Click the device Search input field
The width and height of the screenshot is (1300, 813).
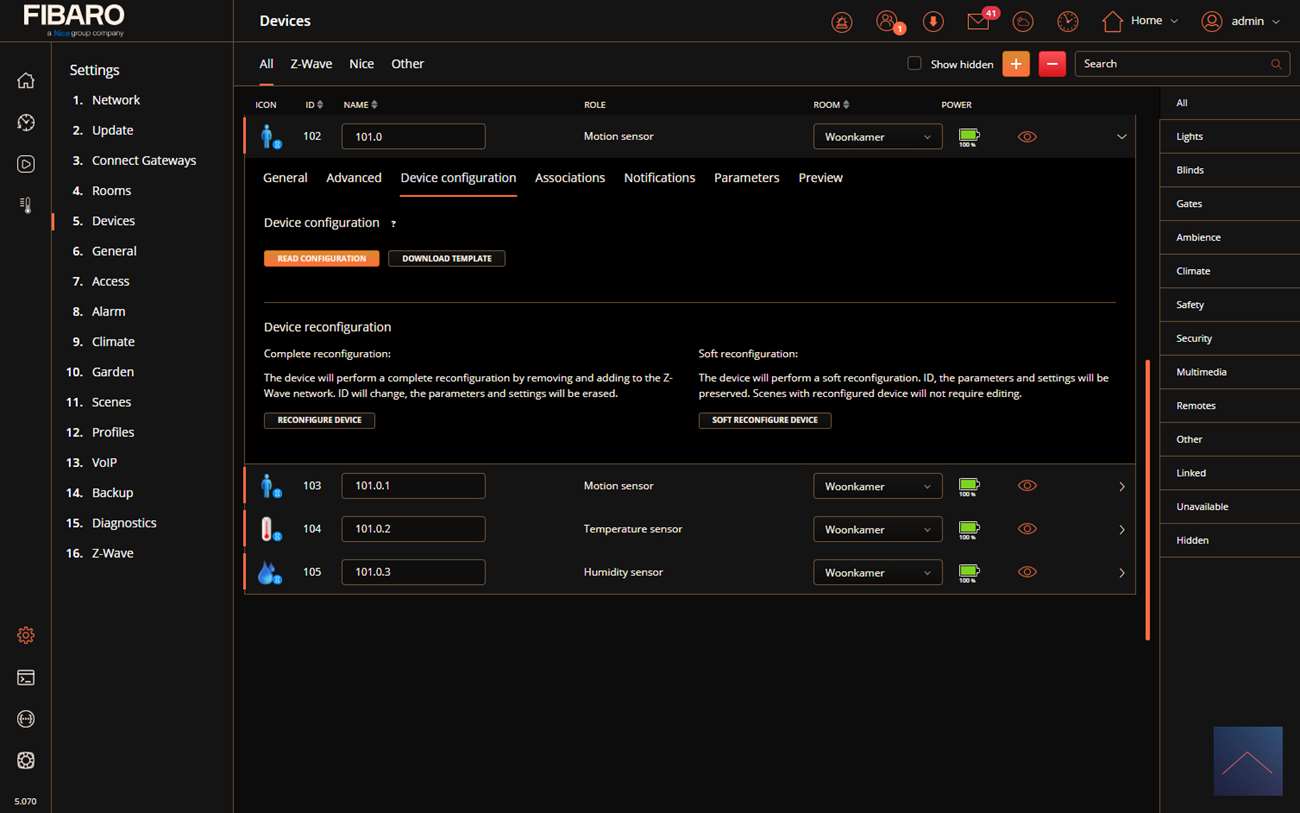(1170, 64)
